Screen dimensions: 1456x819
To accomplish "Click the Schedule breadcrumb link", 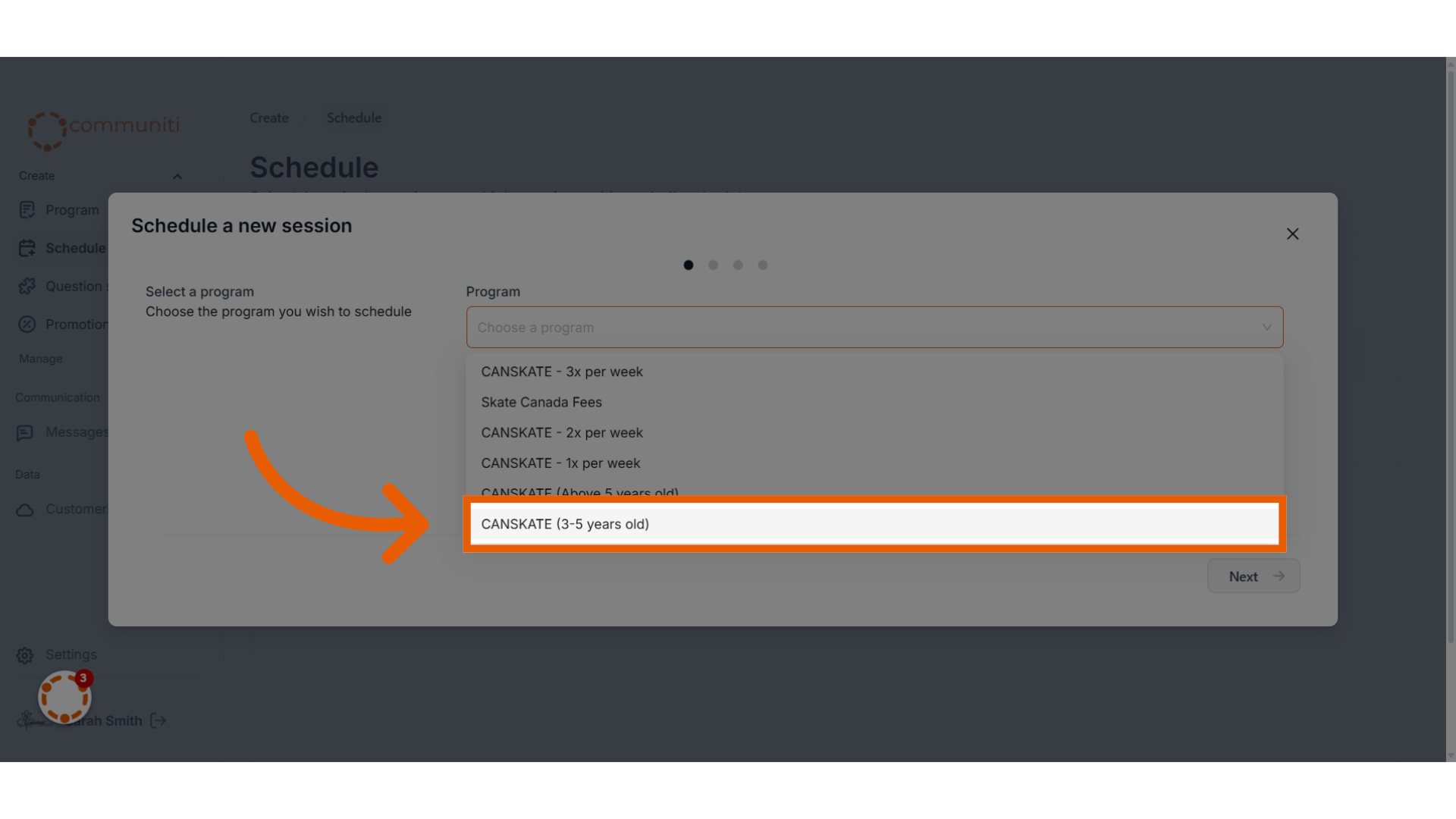I will pos(354,118).
